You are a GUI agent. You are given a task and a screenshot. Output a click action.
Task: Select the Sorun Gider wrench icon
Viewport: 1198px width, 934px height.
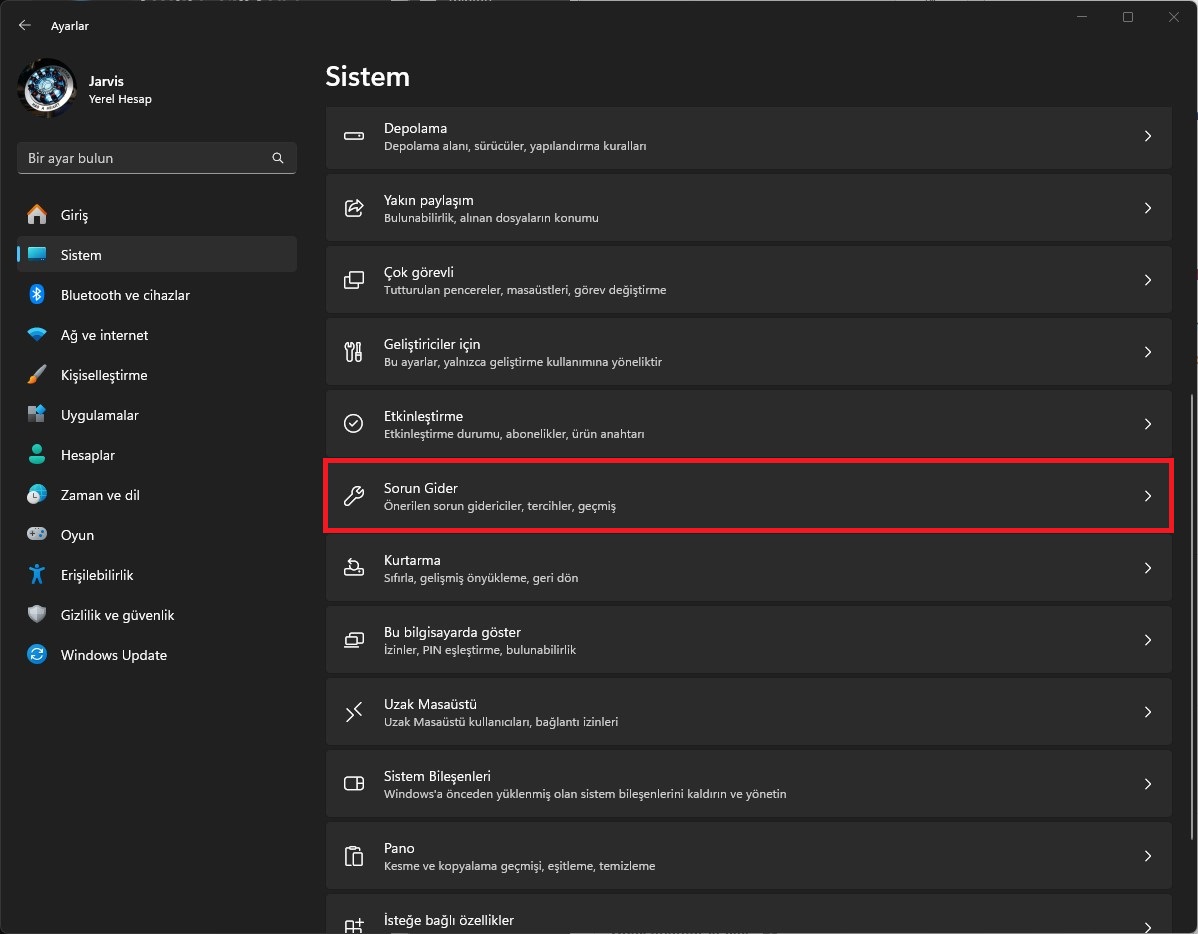(x=353, y=495)
